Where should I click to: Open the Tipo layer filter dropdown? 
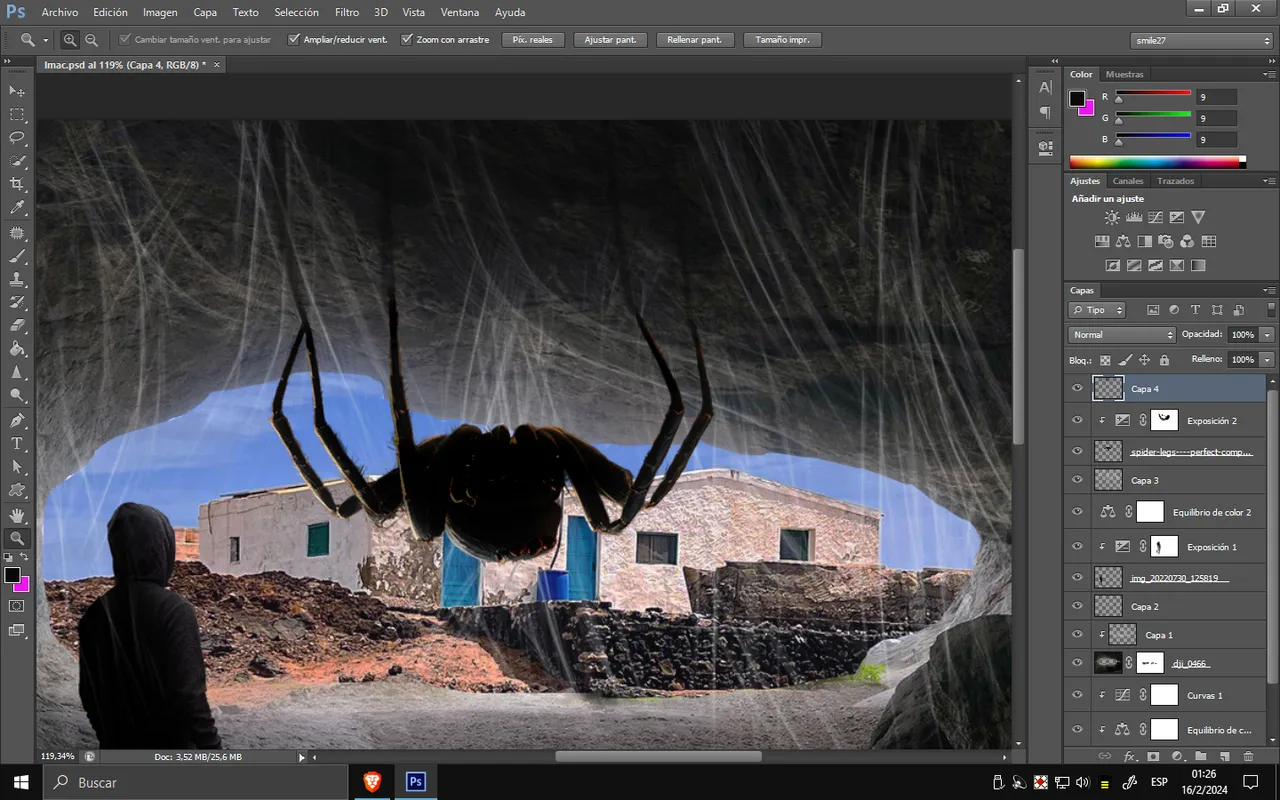pyautogui.click(x=1097, y=310)
